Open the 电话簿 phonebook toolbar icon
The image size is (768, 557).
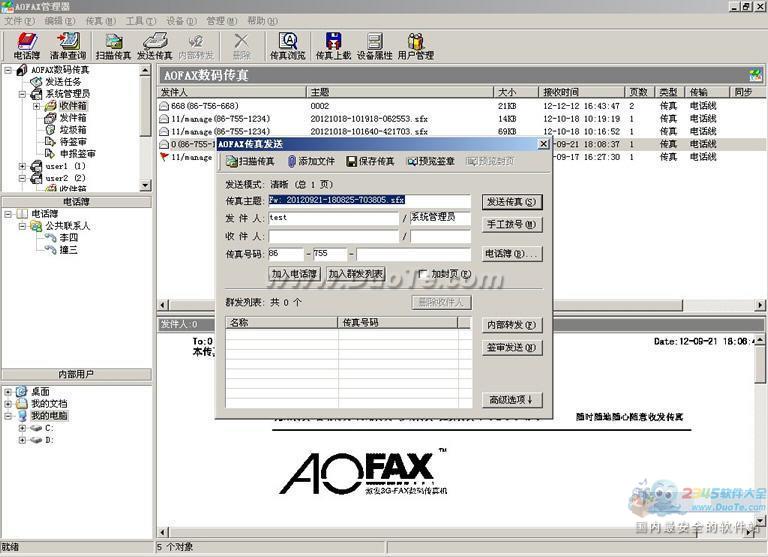[x=27, y=46]
